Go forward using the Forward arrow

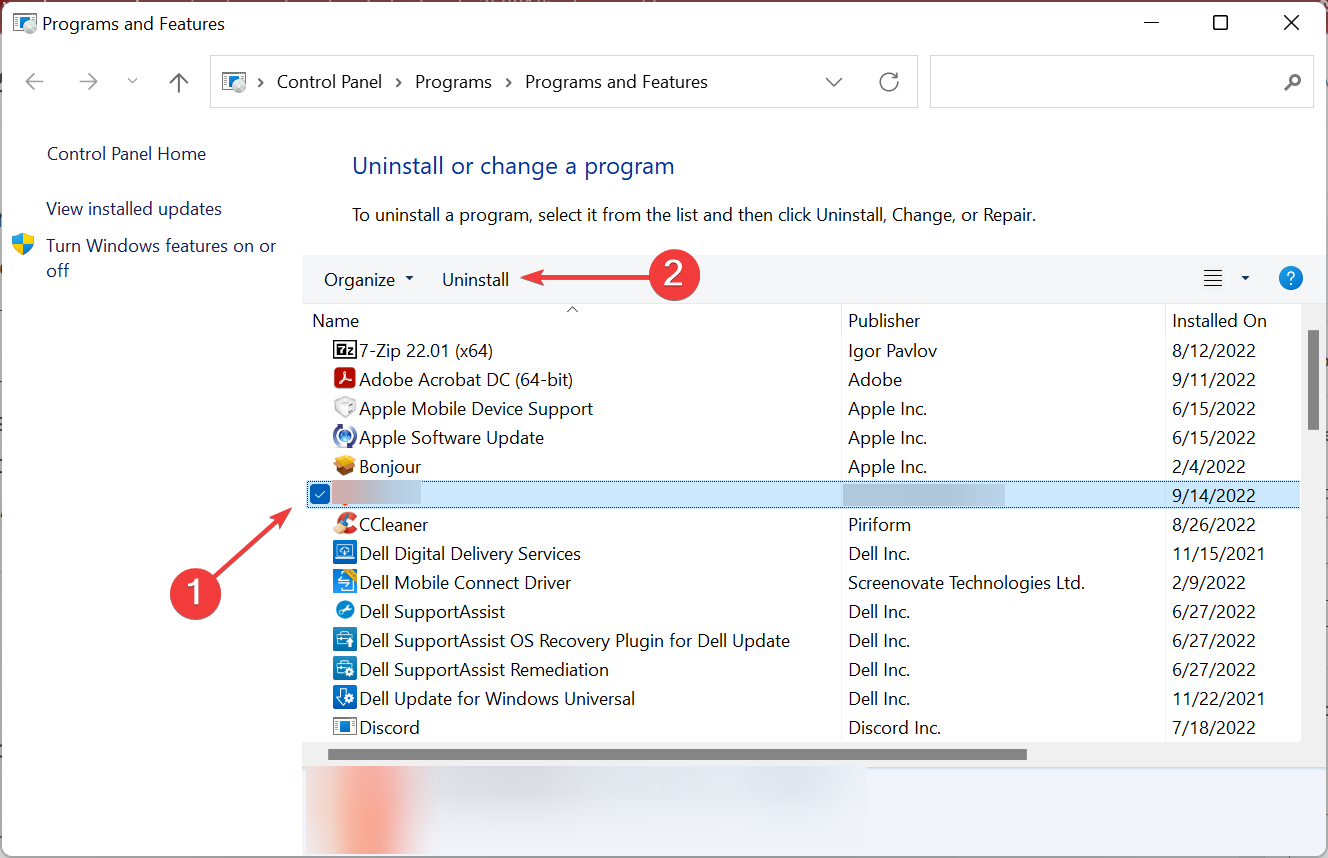[x=89, y=82]
